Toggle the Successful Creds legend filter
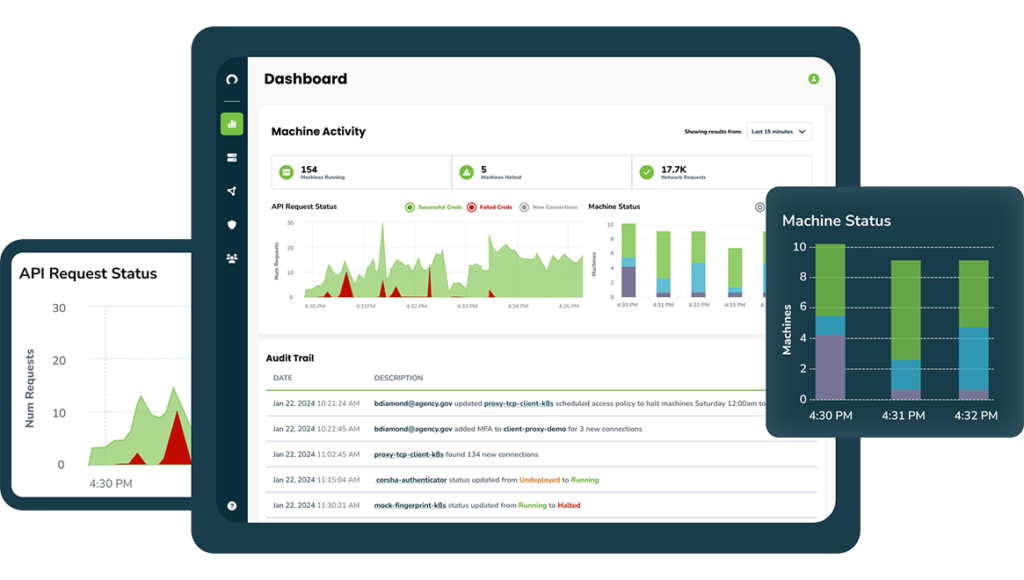Image resolution: width=1024 pixels, height=580 pixels. pyautogui.click(x=433, y=207)
